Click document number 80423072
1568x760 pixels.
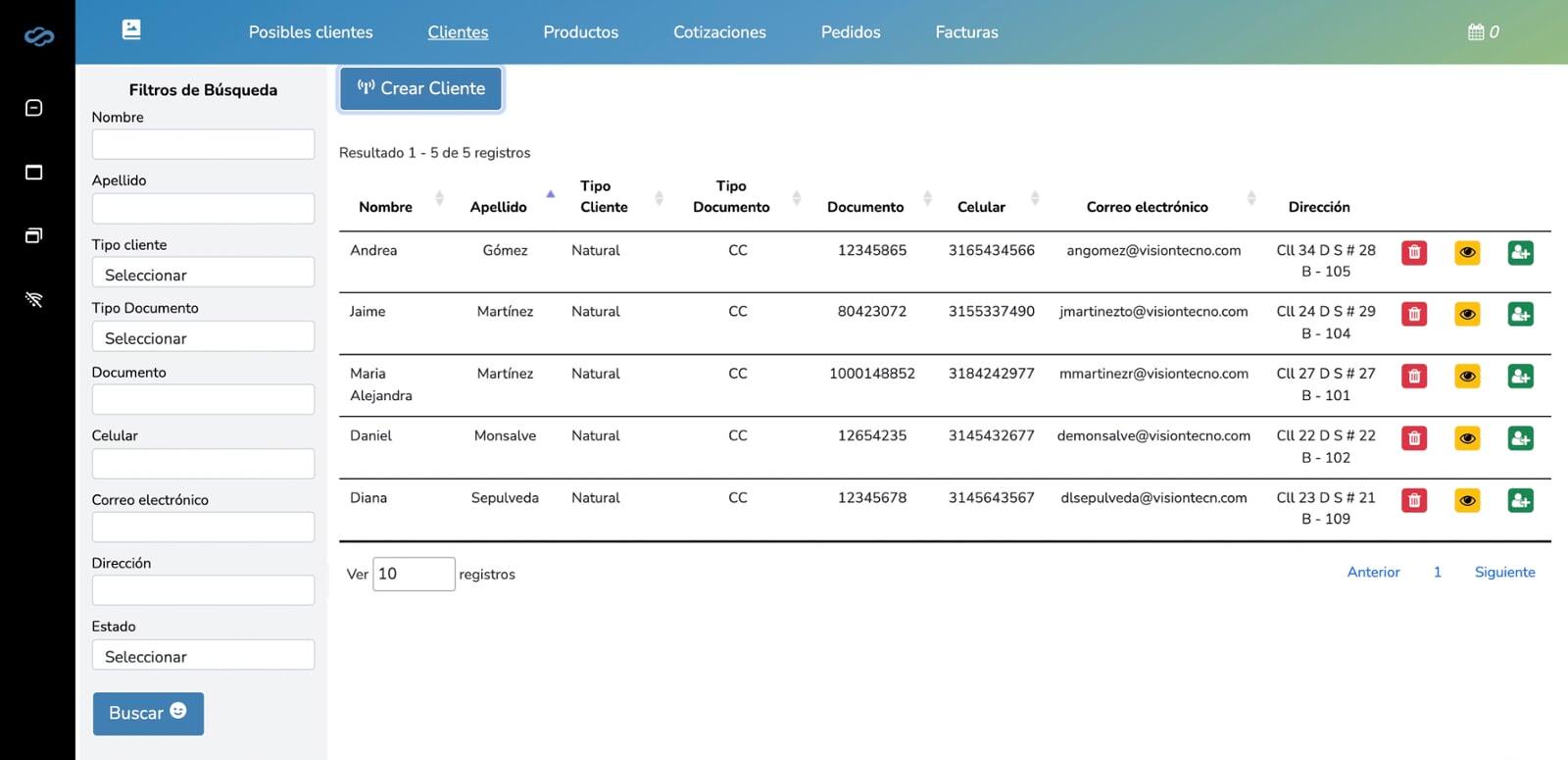tap(872, 311)
